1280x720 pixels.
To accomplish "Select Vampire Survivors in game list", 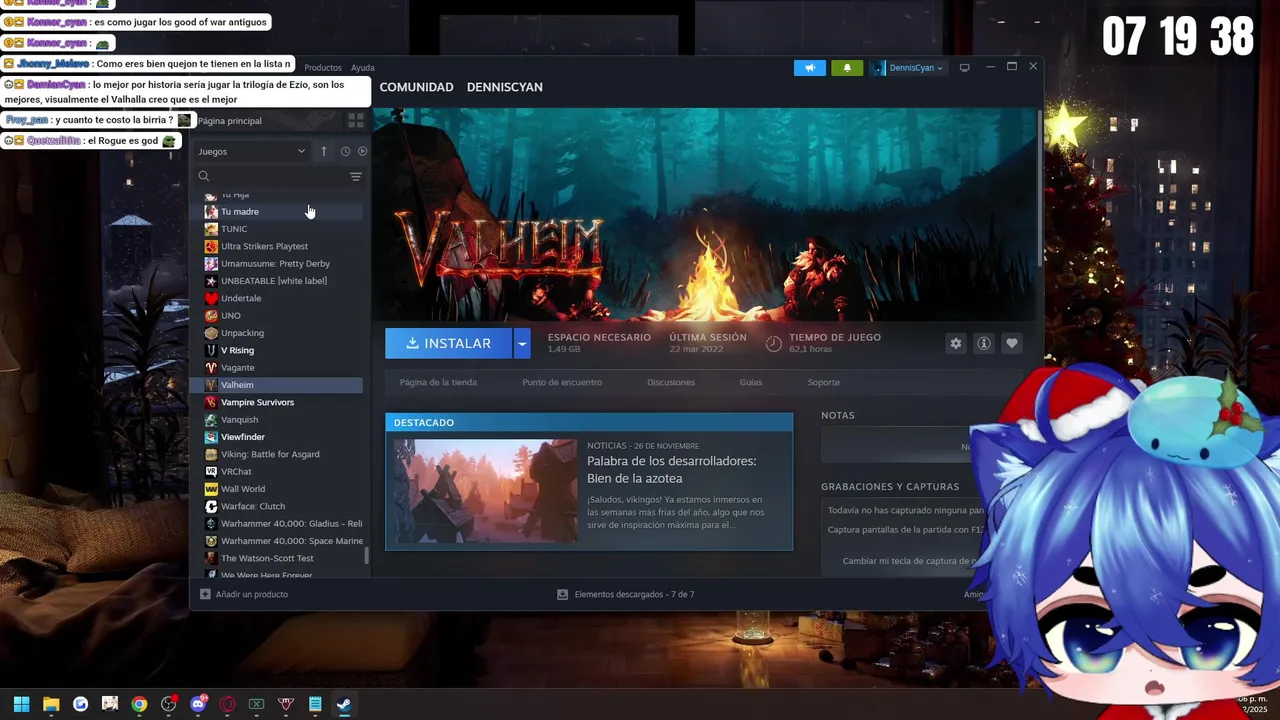I will coord(276,402).
